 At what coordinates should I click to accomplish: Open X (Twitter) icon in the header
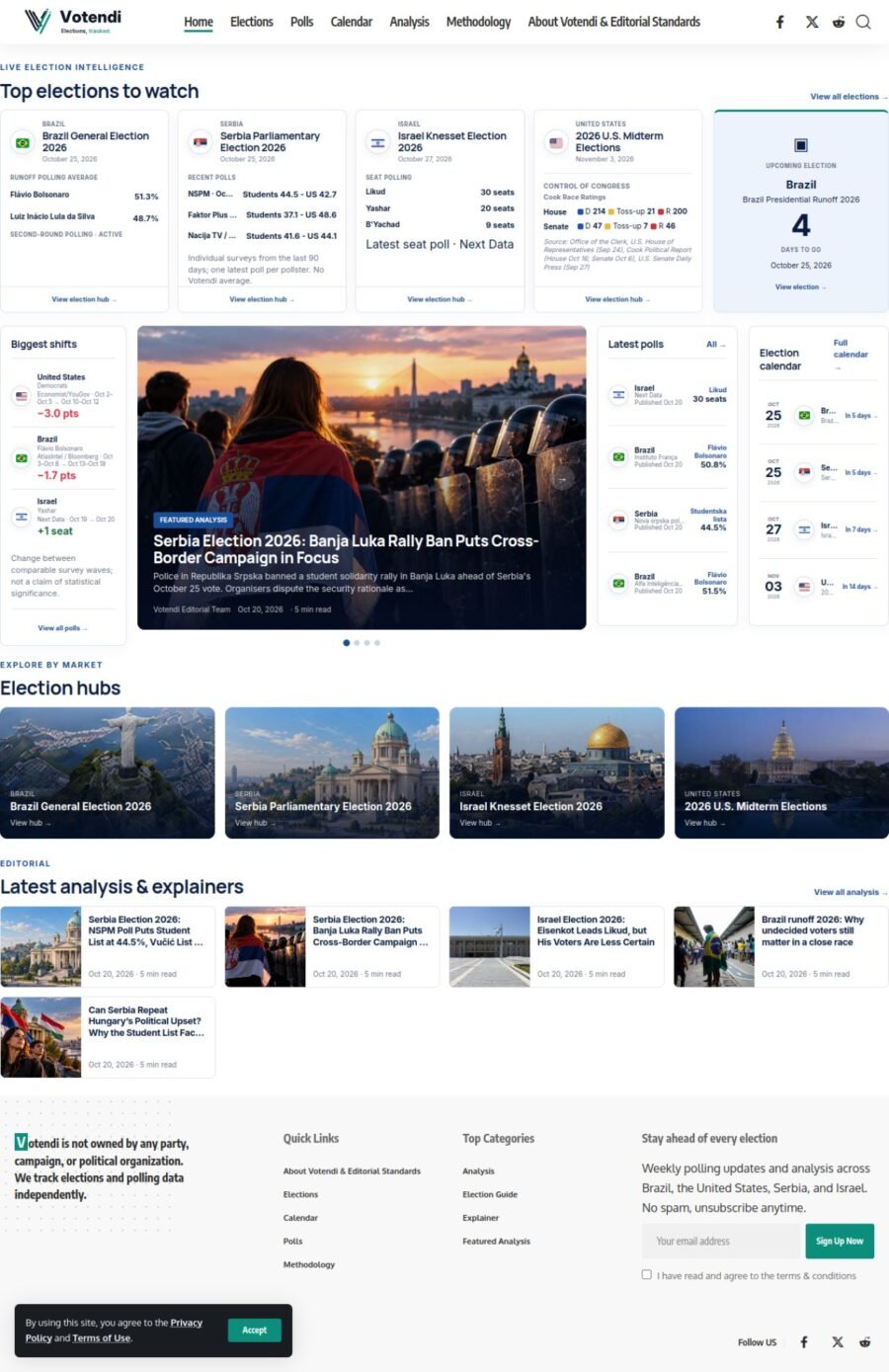point(812,22)
